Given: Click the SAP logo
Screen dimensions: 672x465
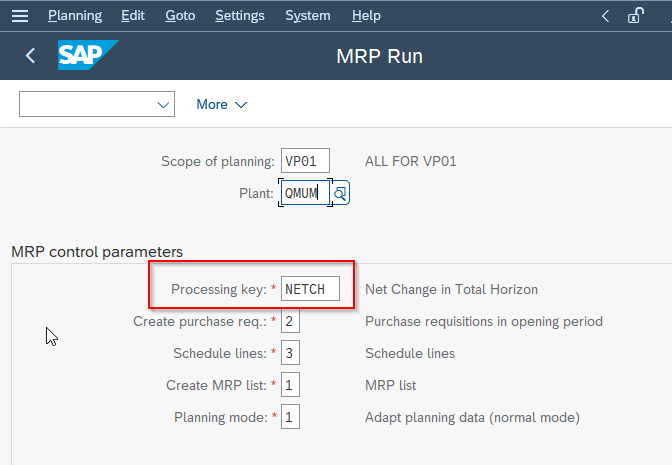Looking at the screenshot, I should click(88, 55).
